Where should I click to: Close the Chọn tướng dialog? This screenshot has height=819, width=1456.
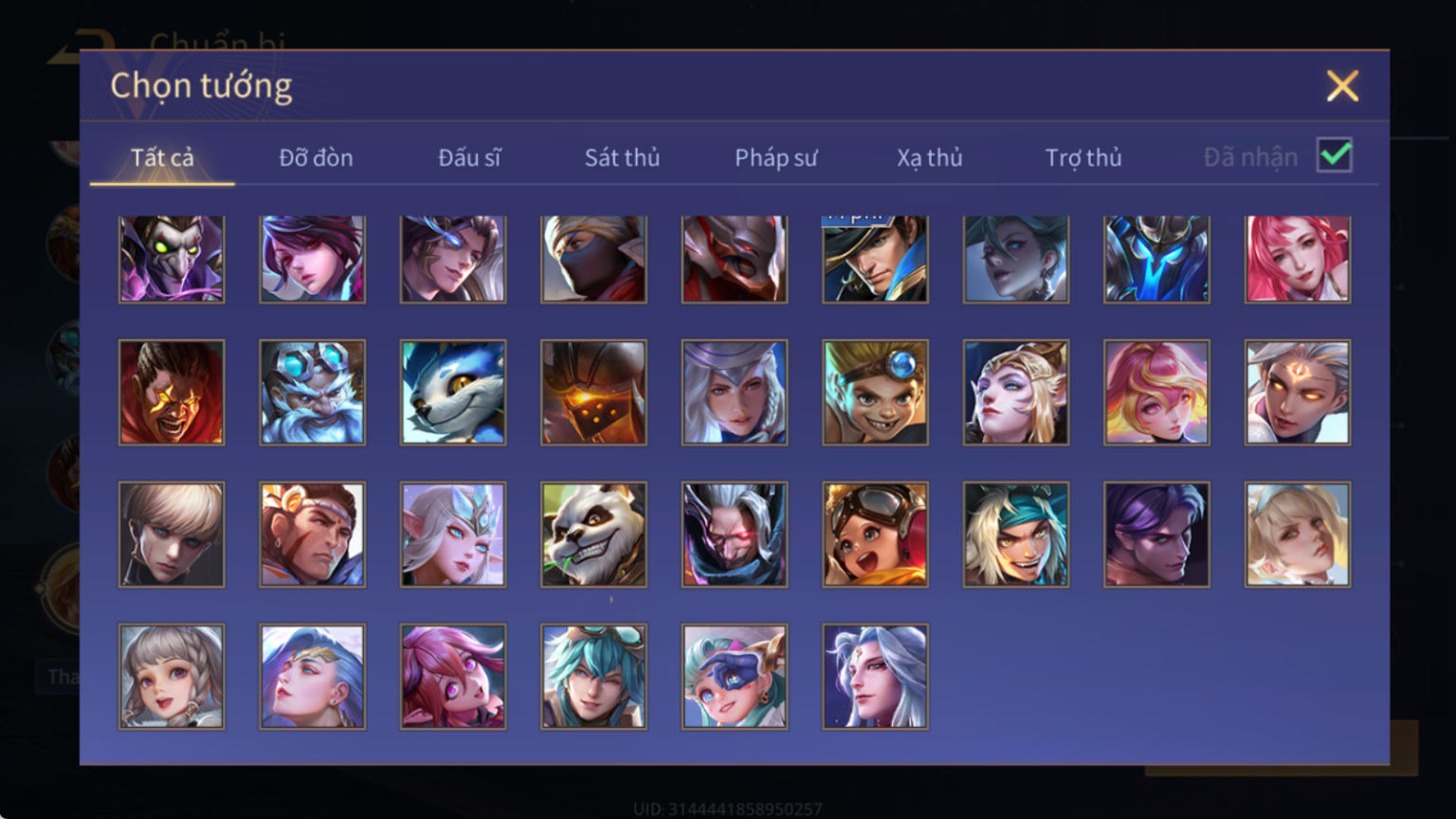pyautogui.click(x=1342, y=86)
